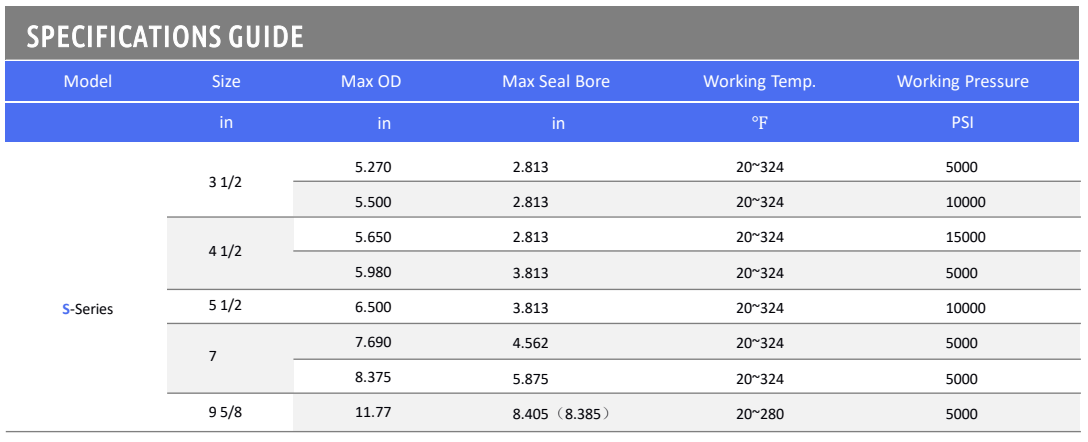This screenshot has width=1088, height=442.
Task: Select the 8.405 (8.385) seal bore cell
Action: click(x=561, y=415)
